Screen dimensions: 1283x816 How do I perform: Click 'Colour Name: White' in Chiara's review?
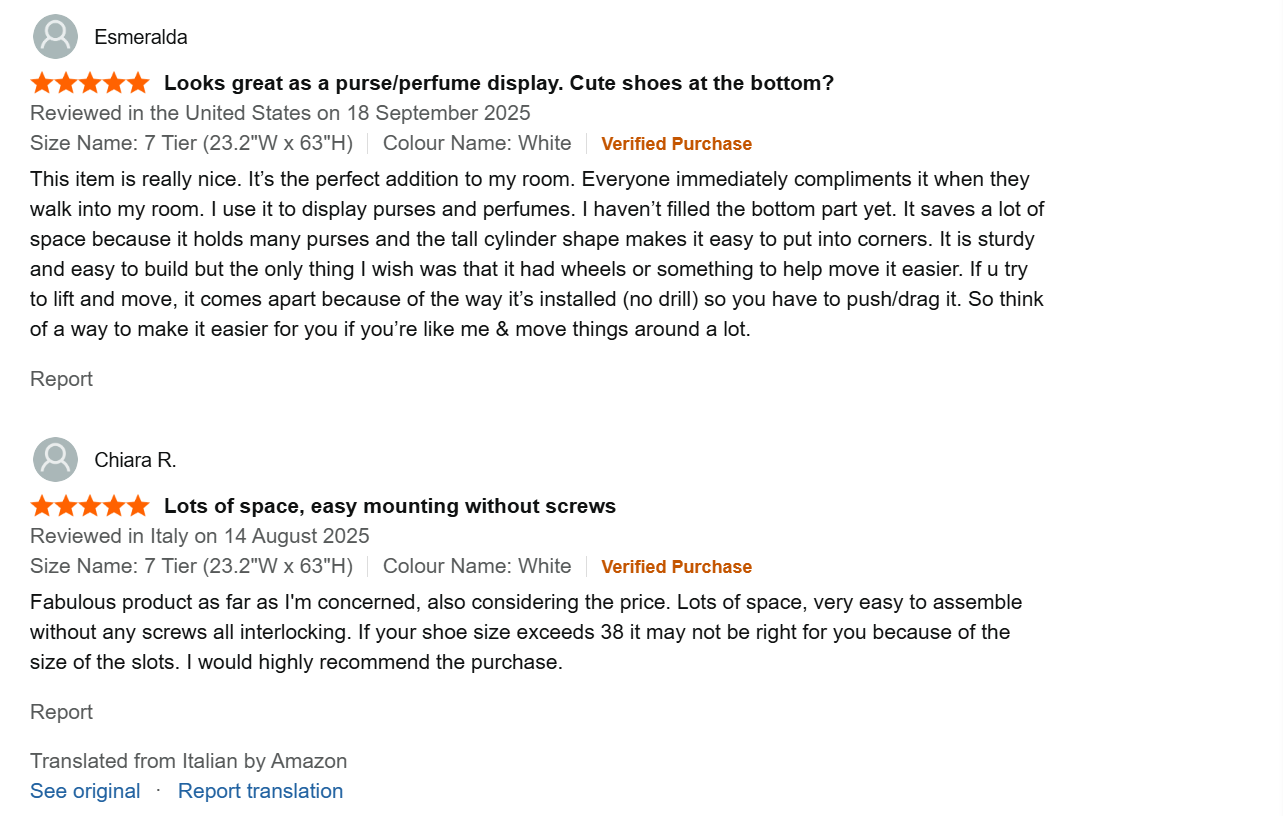point(477,566)
